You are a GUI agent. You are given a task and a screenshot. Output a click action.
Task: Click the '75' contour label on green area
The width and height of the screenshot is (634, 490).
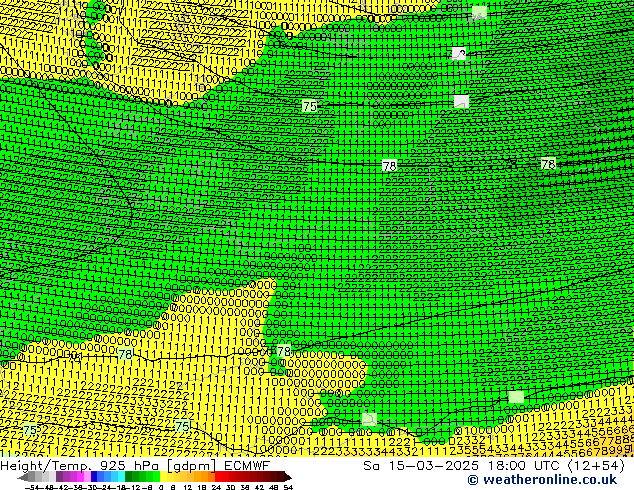(310, 106)
